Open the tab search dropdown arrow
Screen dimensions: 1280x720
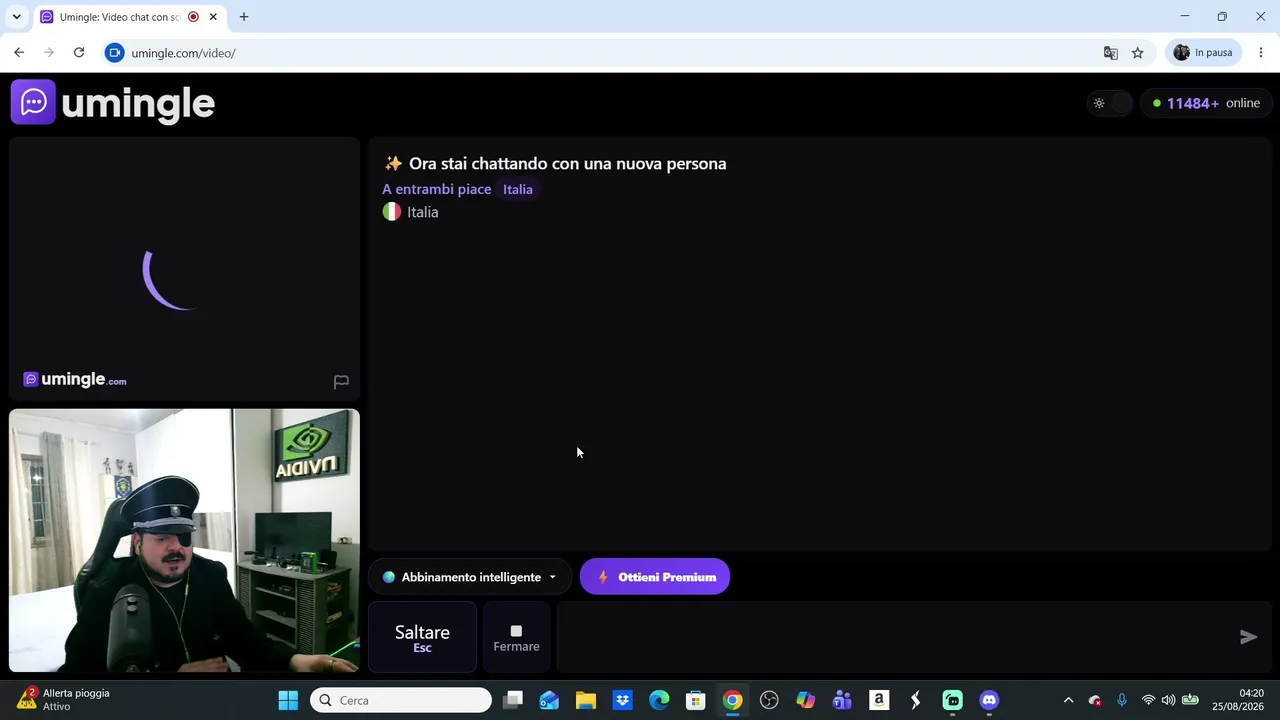16,17
